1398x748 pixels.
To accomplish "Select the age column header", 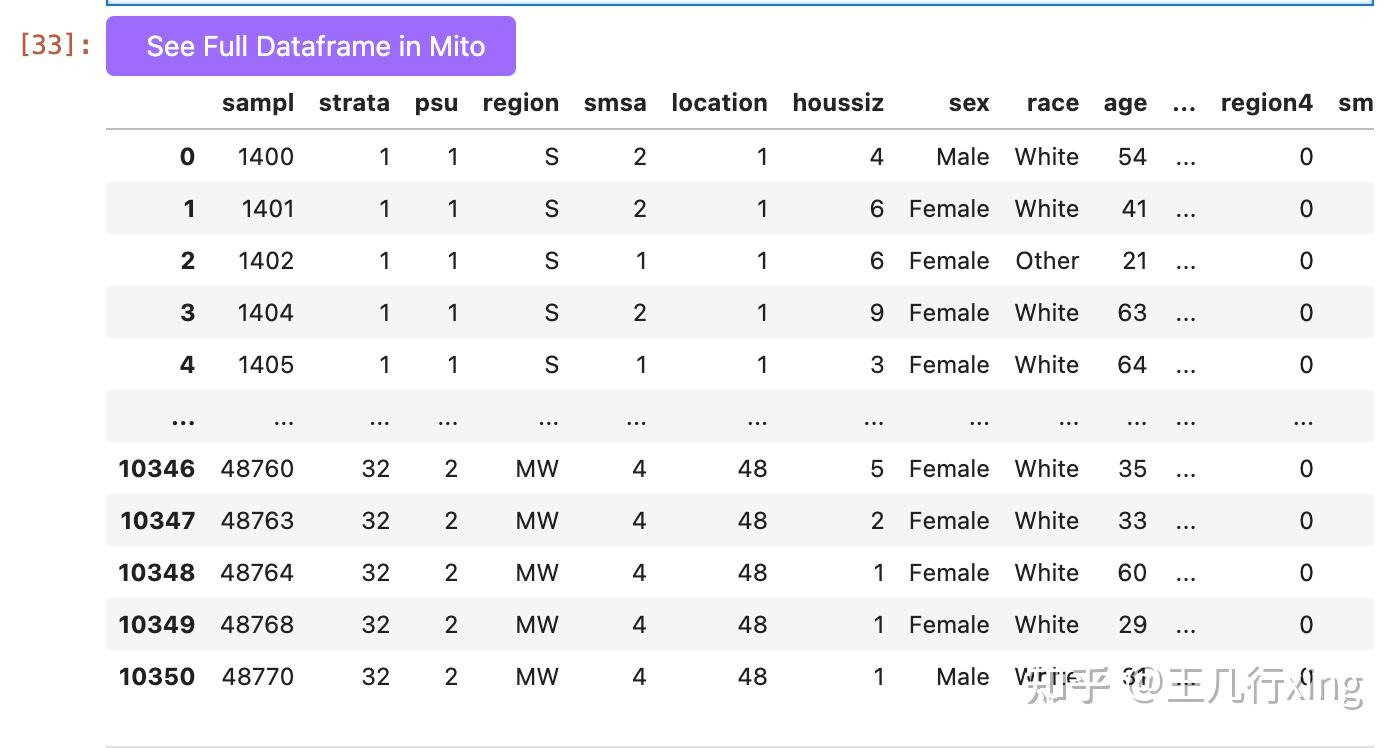I will click(x=1125, y=103).
